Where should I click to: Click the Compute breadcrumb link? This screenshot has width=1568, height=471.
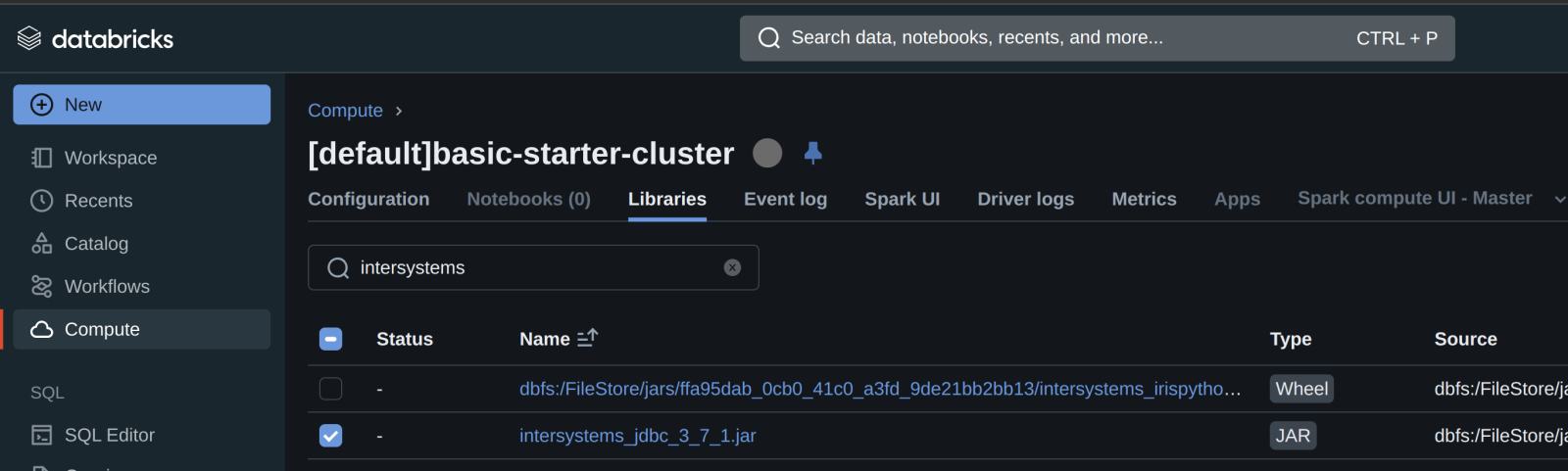(345, 111)
